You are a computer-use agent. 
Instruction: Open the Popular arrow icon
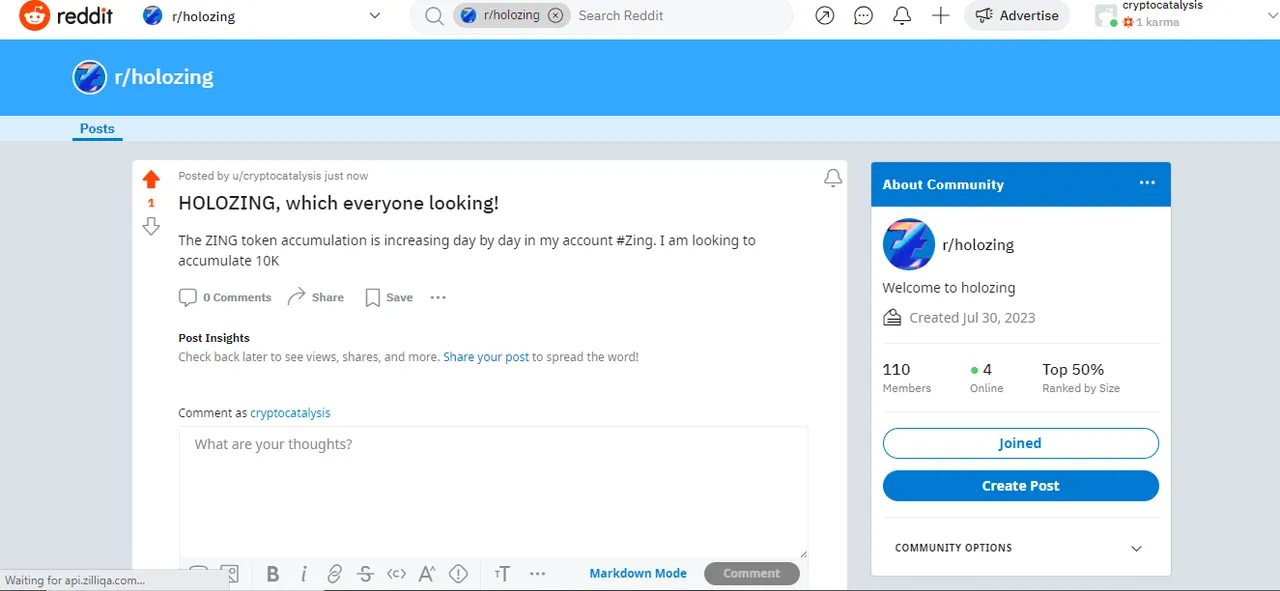coord(824,16)
